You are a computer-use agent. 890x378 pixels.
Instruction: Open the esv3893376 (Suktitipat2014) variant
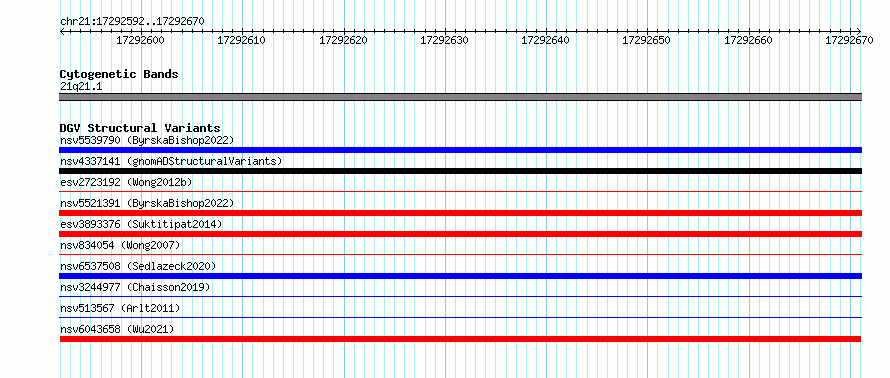coord(141,224)
